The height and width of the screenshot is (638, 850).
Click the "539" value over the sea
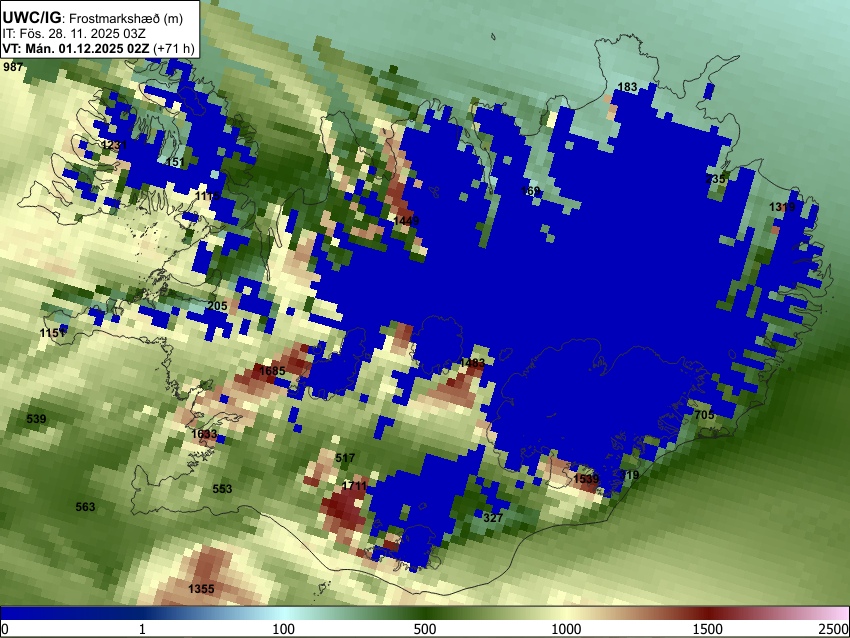click(36, 419)
